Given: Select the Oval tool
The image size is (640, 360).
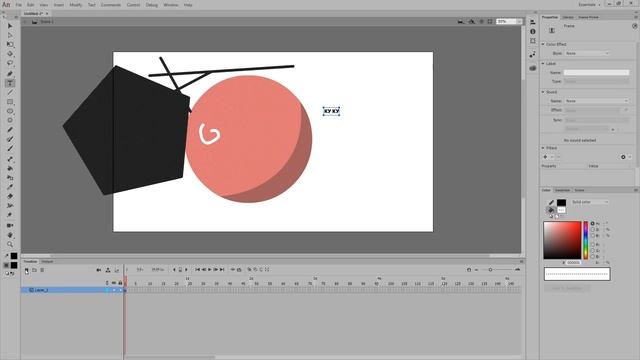Looking at the screenshot, I should click(10, 111).
